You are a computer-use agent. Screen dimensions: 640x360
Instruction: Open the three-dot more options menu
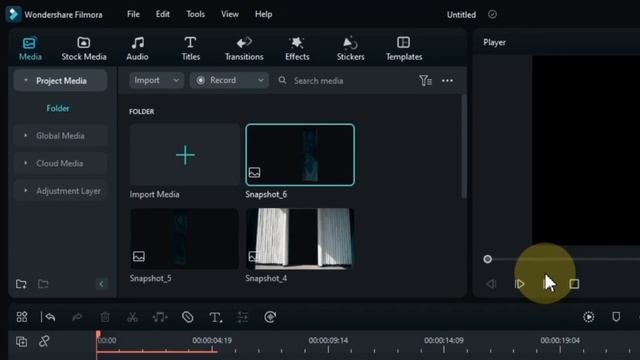point(447,80)
